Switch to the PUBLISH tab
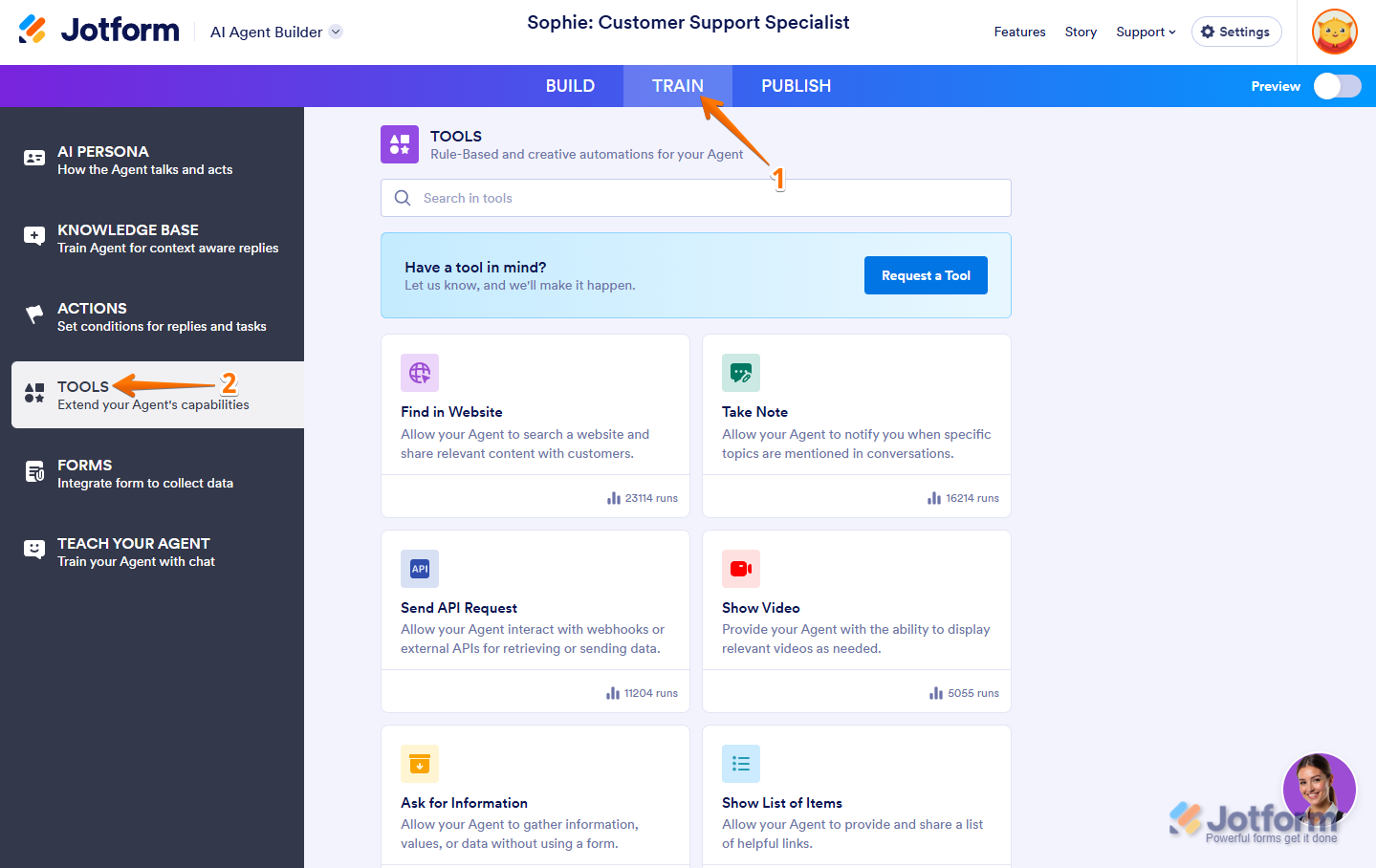The image size is (1376, 868). pyautogui.click(x=796, y=86)
